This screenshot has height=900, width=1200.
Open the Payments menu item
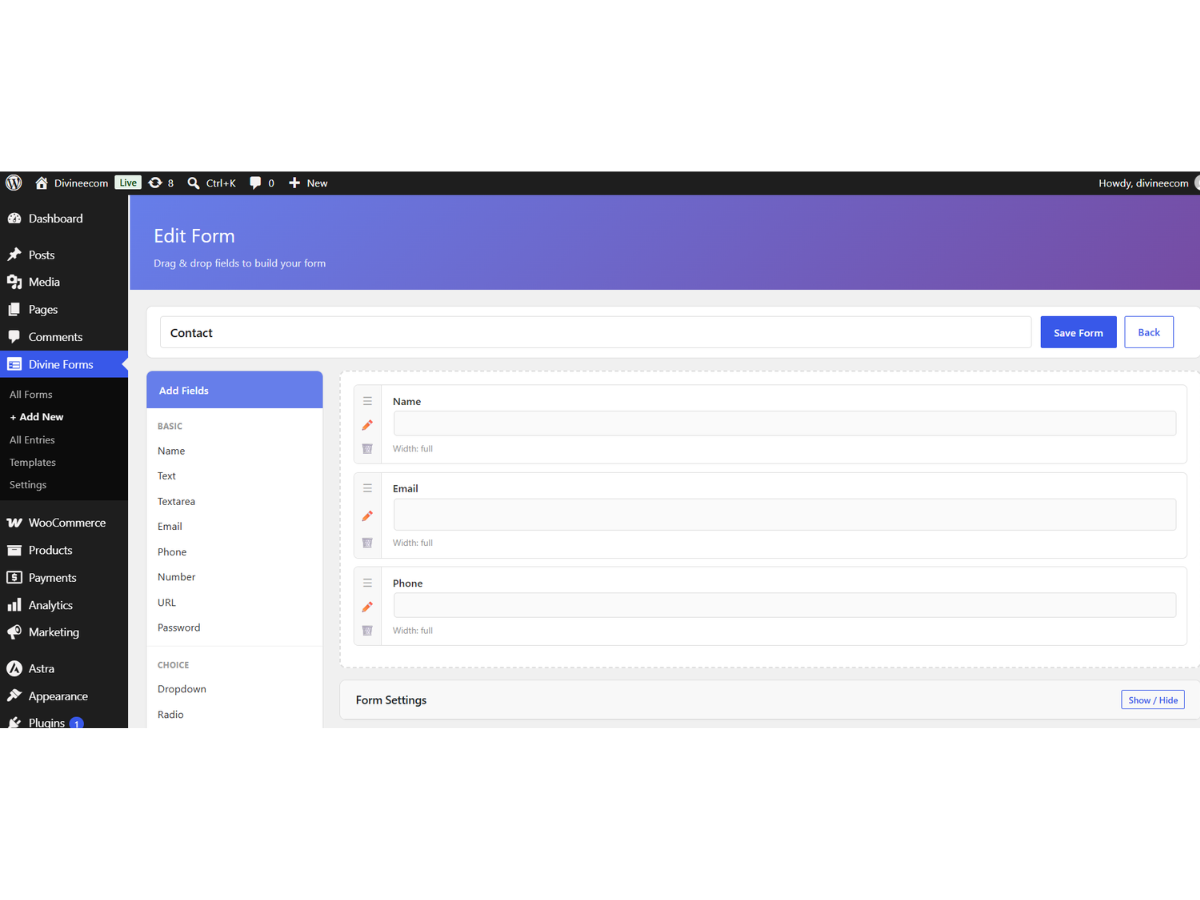[64, 578]
